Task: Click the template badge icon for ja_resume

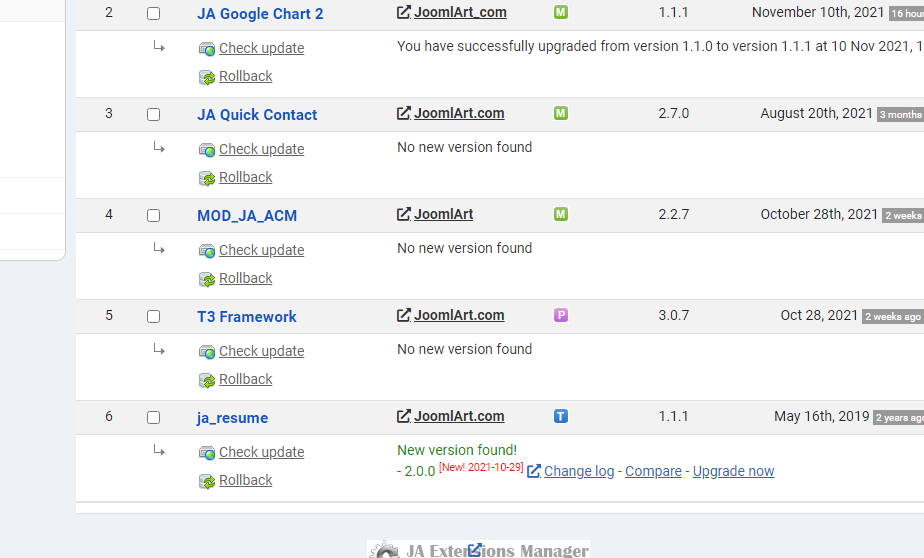Action: point(561,416)
